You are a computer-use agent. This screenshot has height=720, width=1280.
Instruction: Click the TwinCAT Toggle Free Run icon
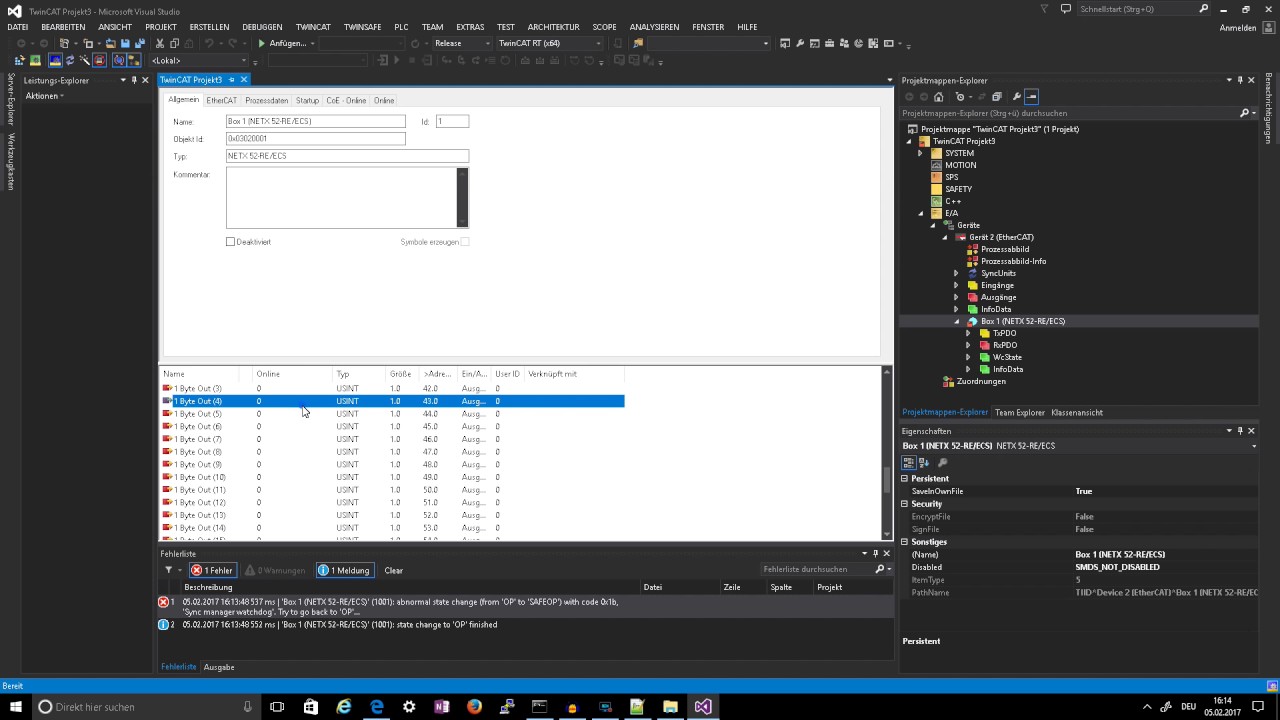(x=99, y=60)
